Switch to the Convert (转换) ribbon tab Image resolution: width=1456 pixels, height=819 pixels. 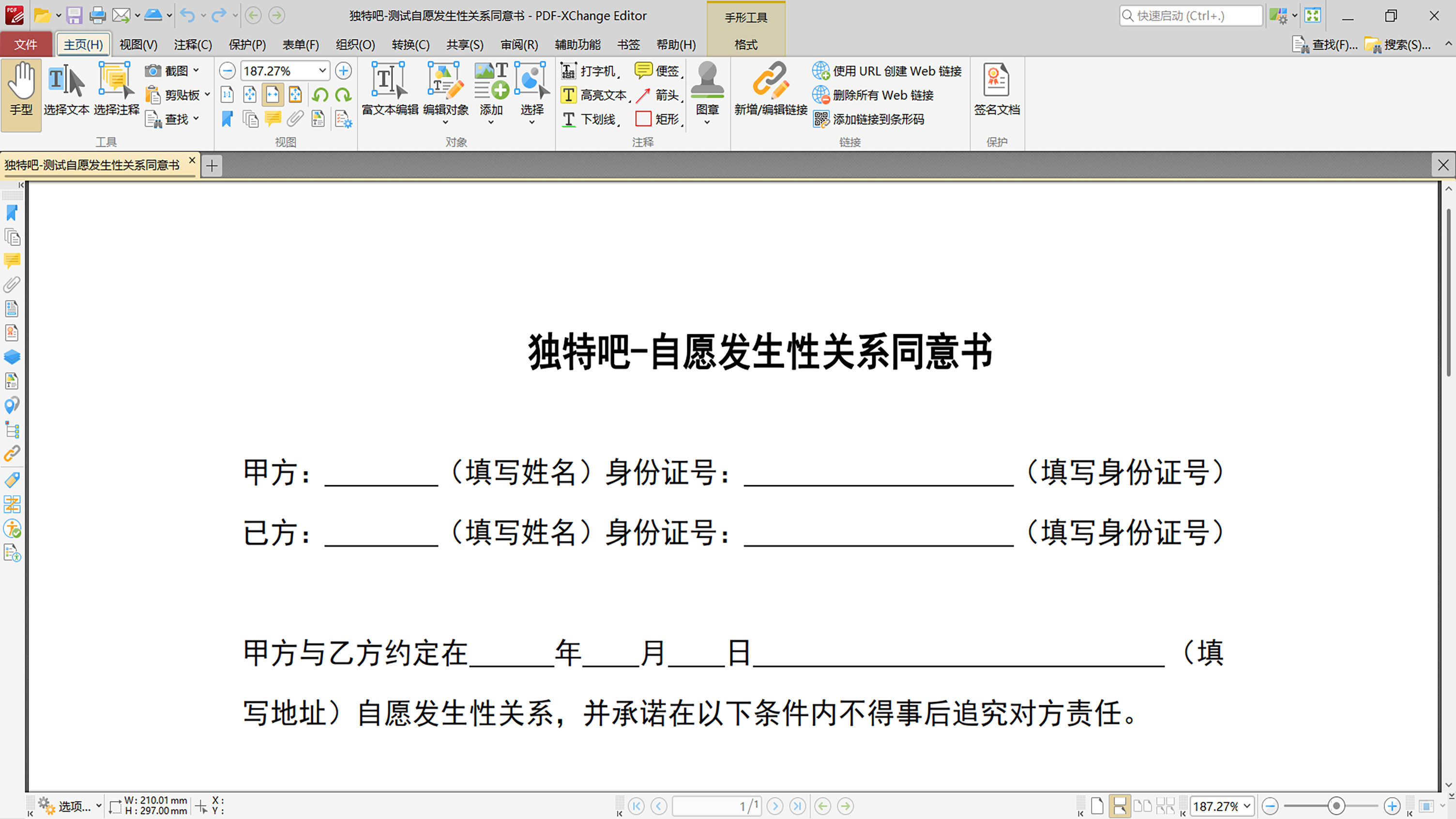[x=410, y=44]
